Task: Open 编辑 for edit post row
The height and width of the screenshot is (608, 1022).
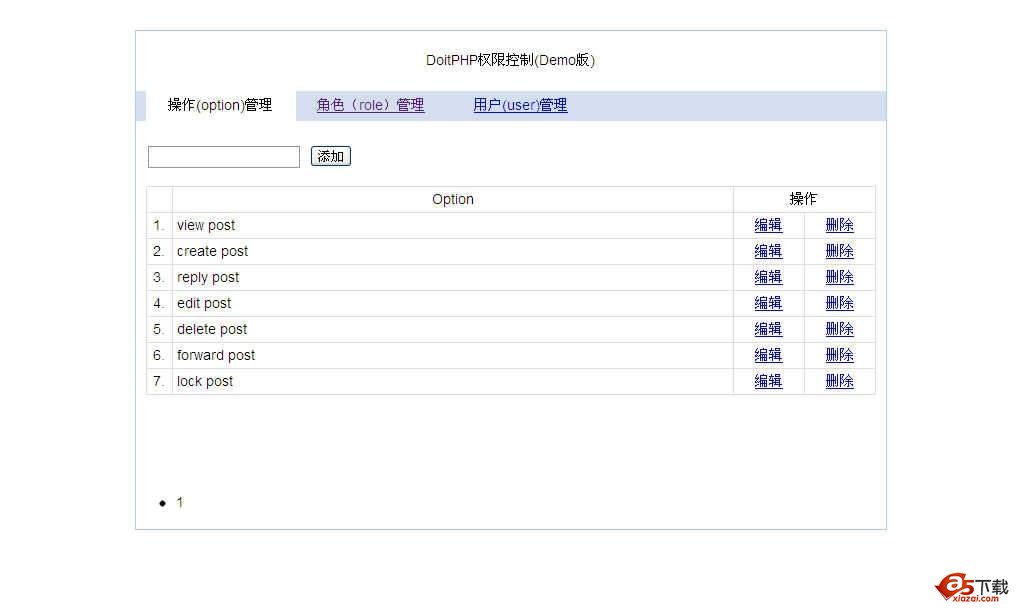Action: (x=768, y=303)
